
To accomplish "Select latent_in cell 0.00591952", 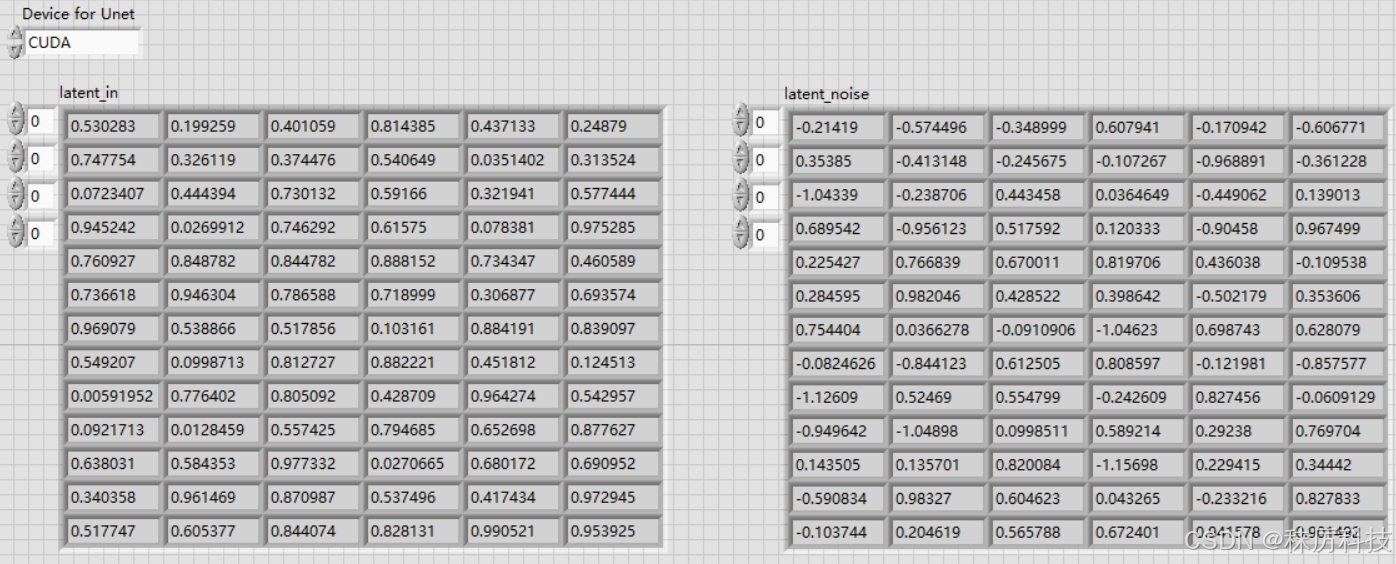I will pos(113,396).
